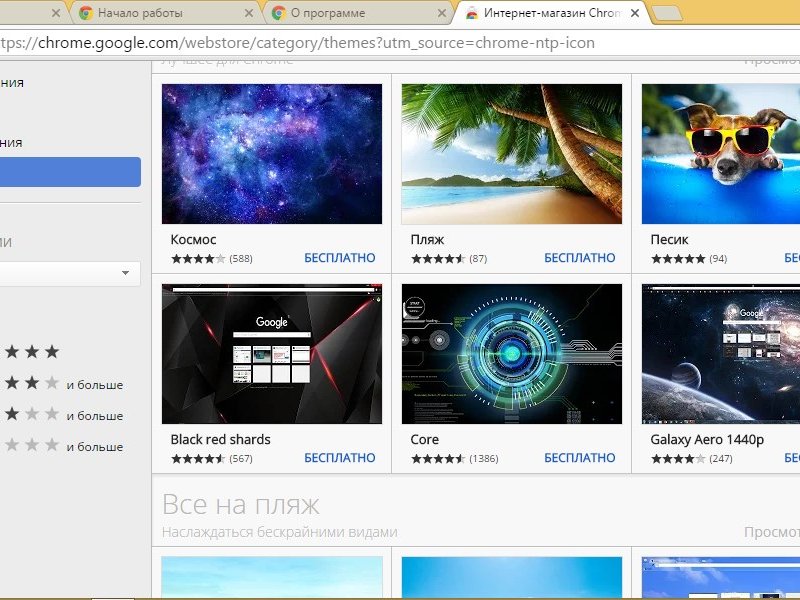Select the "Интернет-магазин Chrome" tab

coord(553,13)
